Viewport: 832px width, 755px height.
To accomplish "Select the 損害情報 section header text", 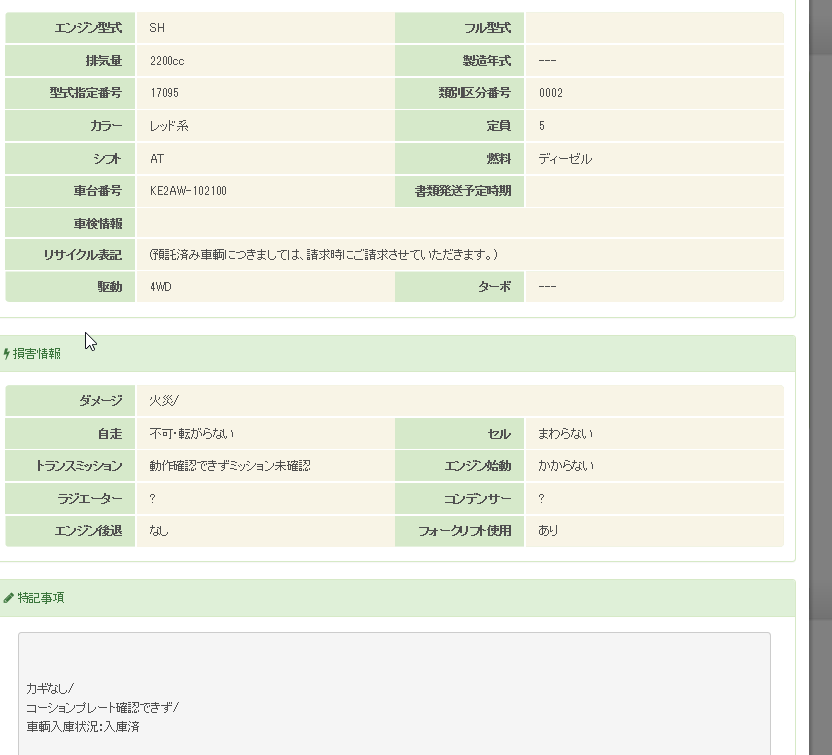I will pyautogui.click(x=37, y=354).
